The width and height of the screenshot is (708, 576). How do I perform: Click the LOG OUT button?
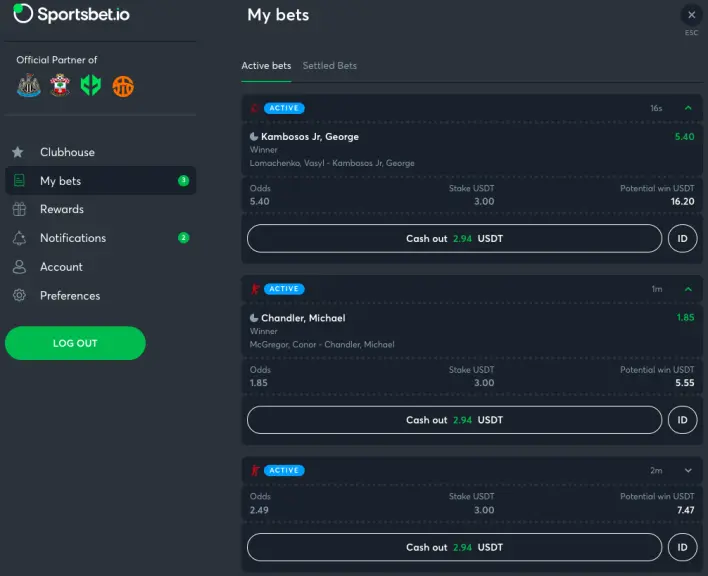point(75,343)
